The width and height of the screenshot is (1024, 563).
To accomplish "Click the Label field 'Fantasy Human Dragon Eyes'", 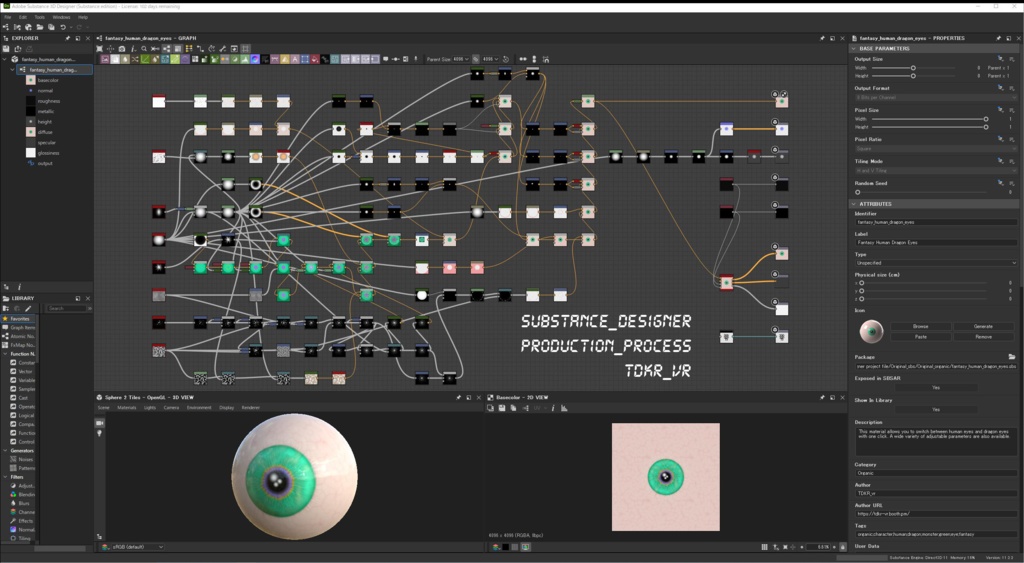I will 936,242.
